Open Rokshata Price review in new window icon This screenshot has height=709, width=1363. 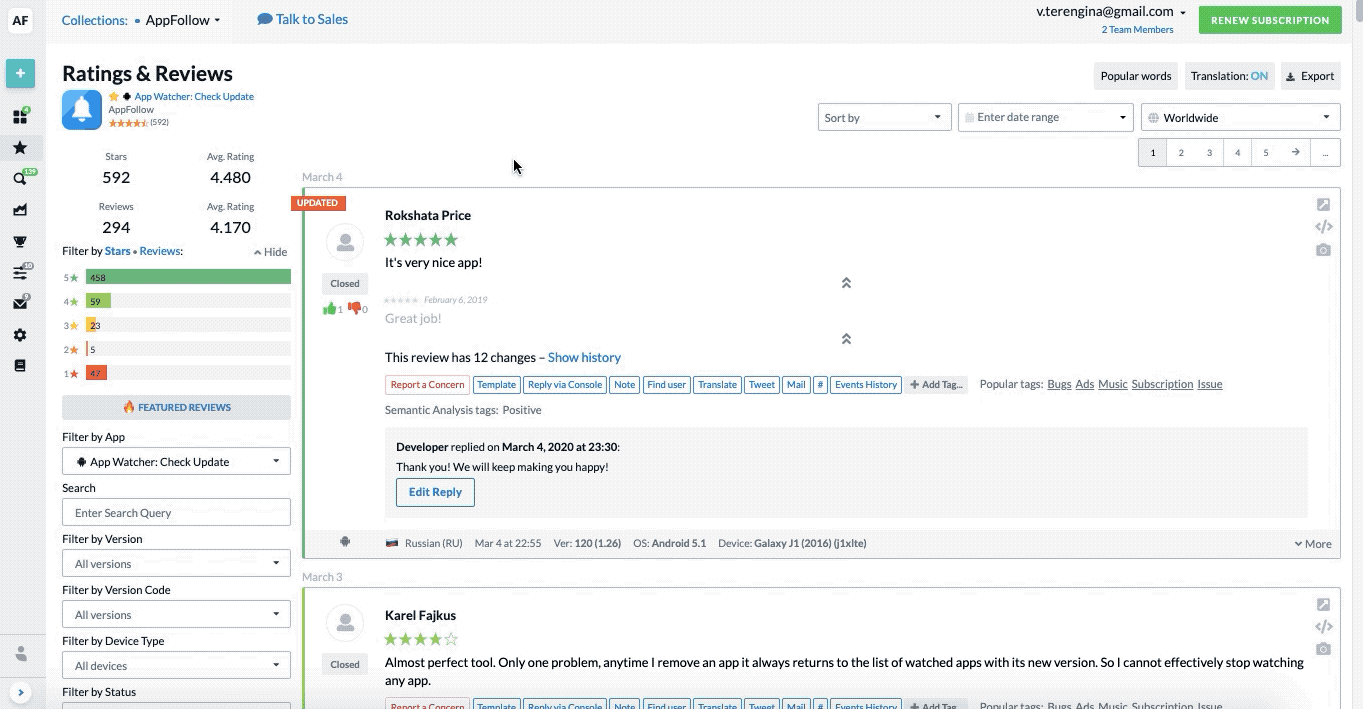coord(1323,204)
